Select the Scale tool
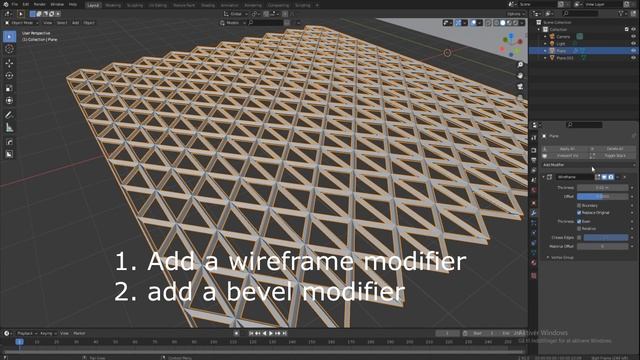Viewport: 640px width, 360px height. (9, 88)
